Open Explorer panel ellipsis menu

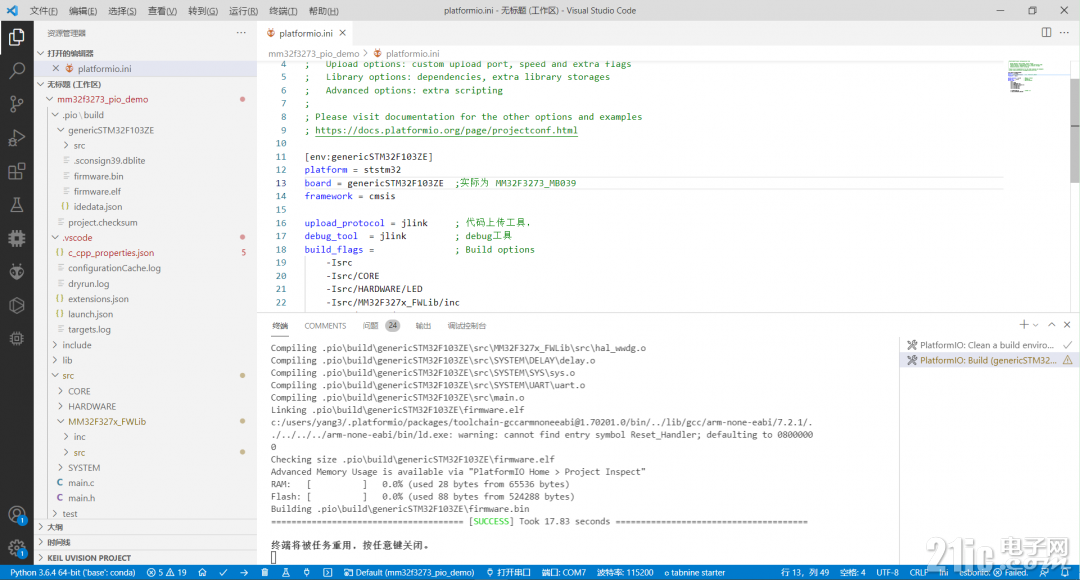[241, 32]
